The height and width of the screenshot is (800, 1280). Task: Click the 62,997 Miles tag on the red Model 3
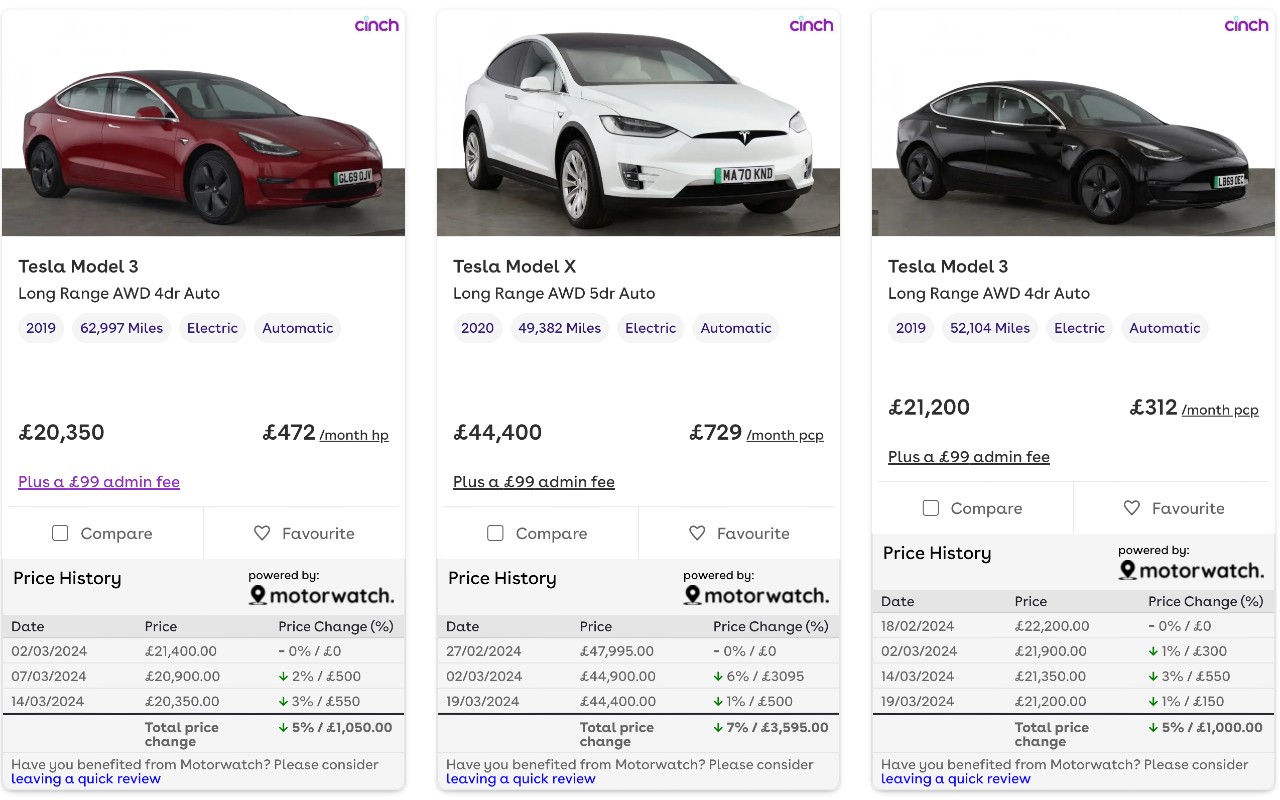coord(121,328)
